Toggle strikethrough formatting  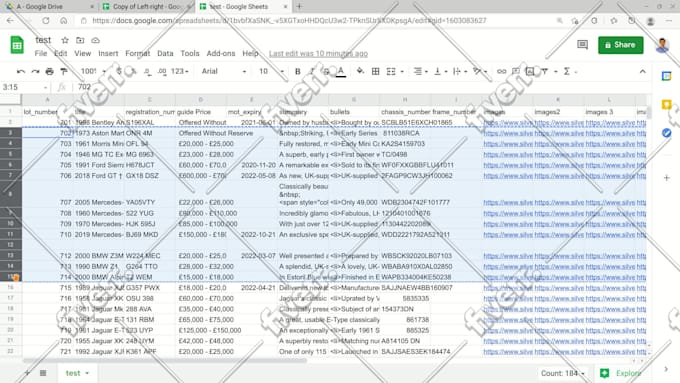coord(326,72)
